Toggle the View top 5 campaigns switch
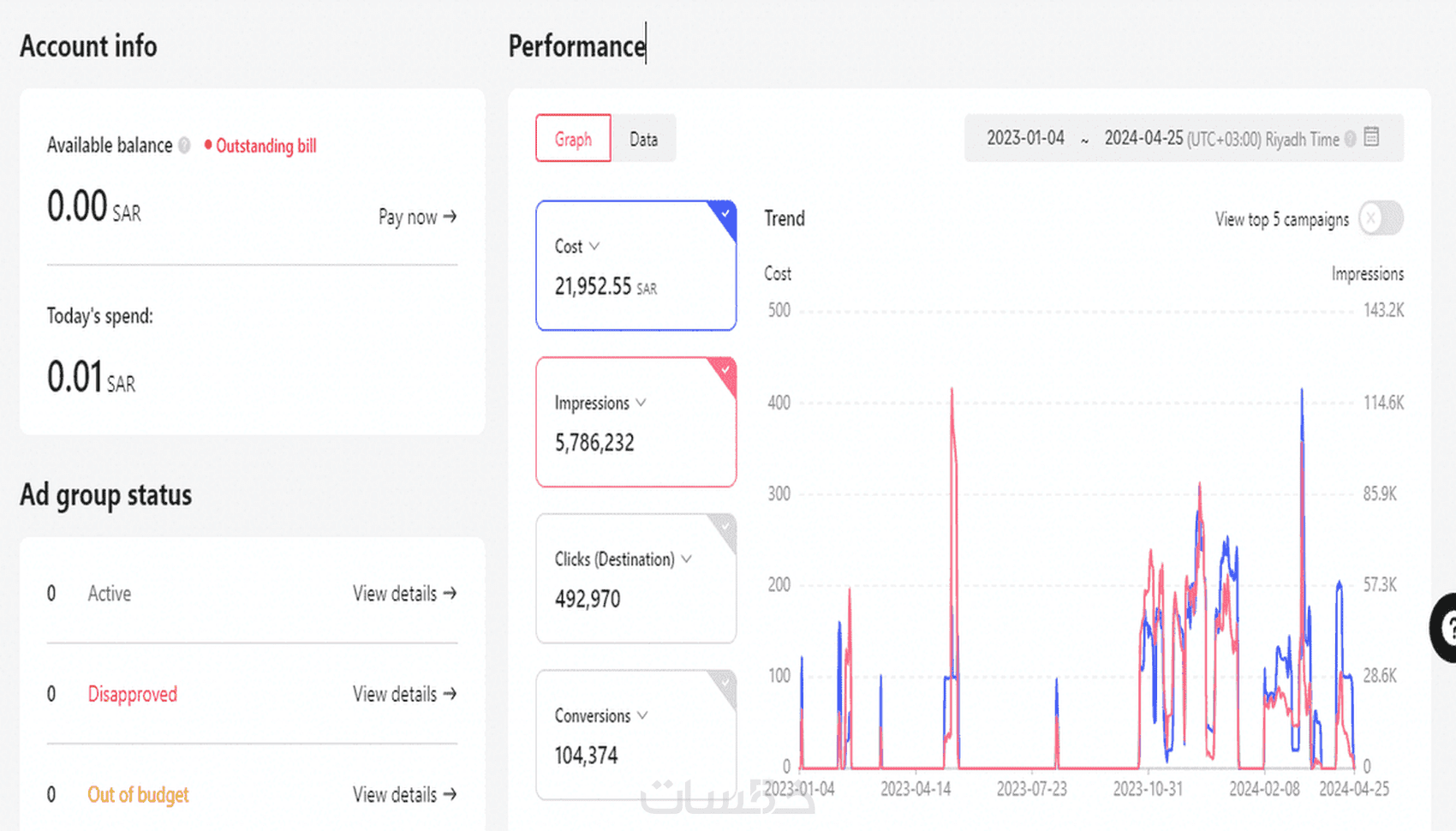Screen dimensions: 1456x831 pos(1380,218)
